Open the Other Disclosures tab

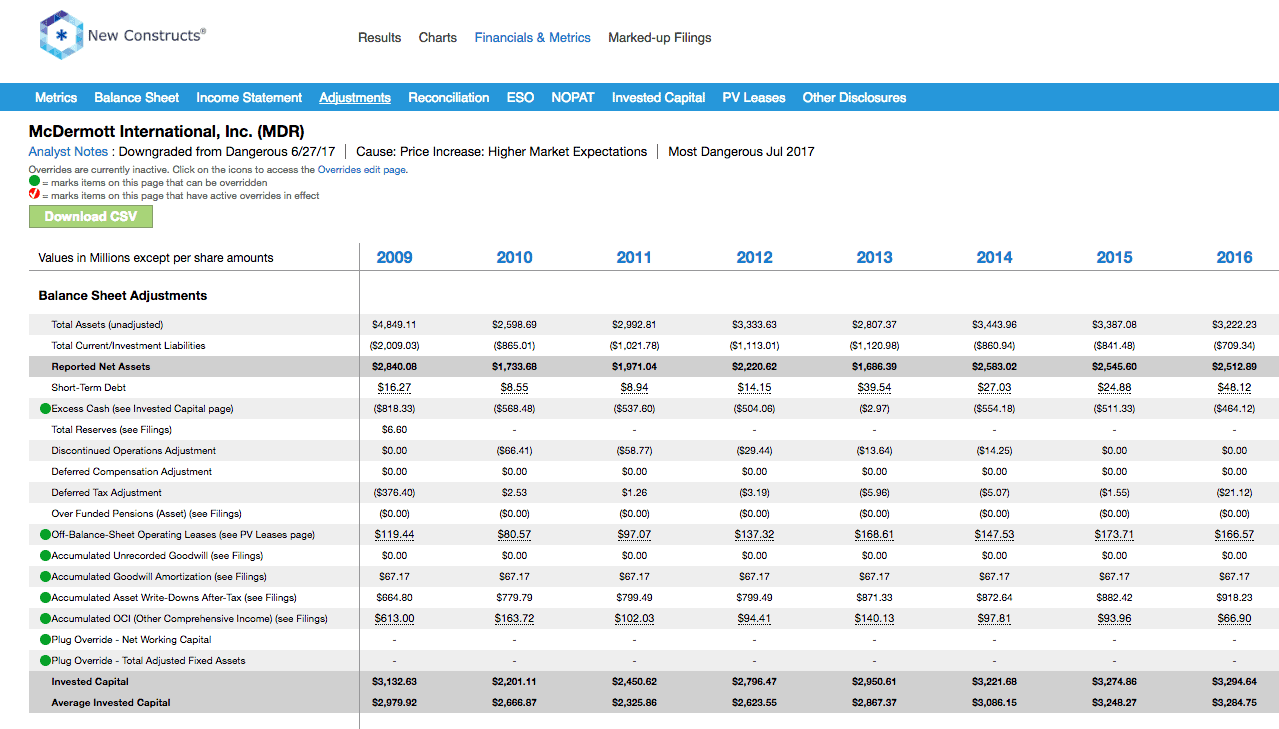855,97
